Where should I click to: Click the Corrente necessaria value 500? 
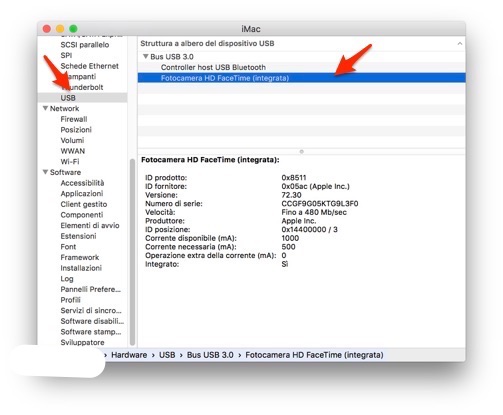coord(288,247)
